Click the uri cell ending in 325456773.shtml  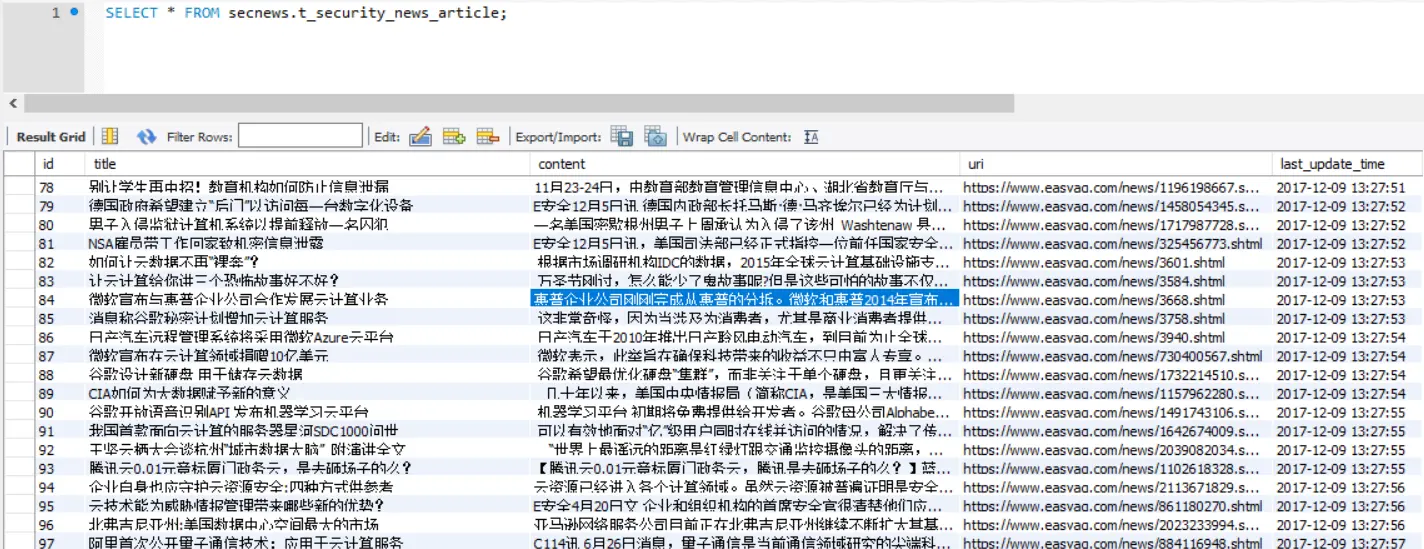pyautogui.click(x=1116, y=243)
